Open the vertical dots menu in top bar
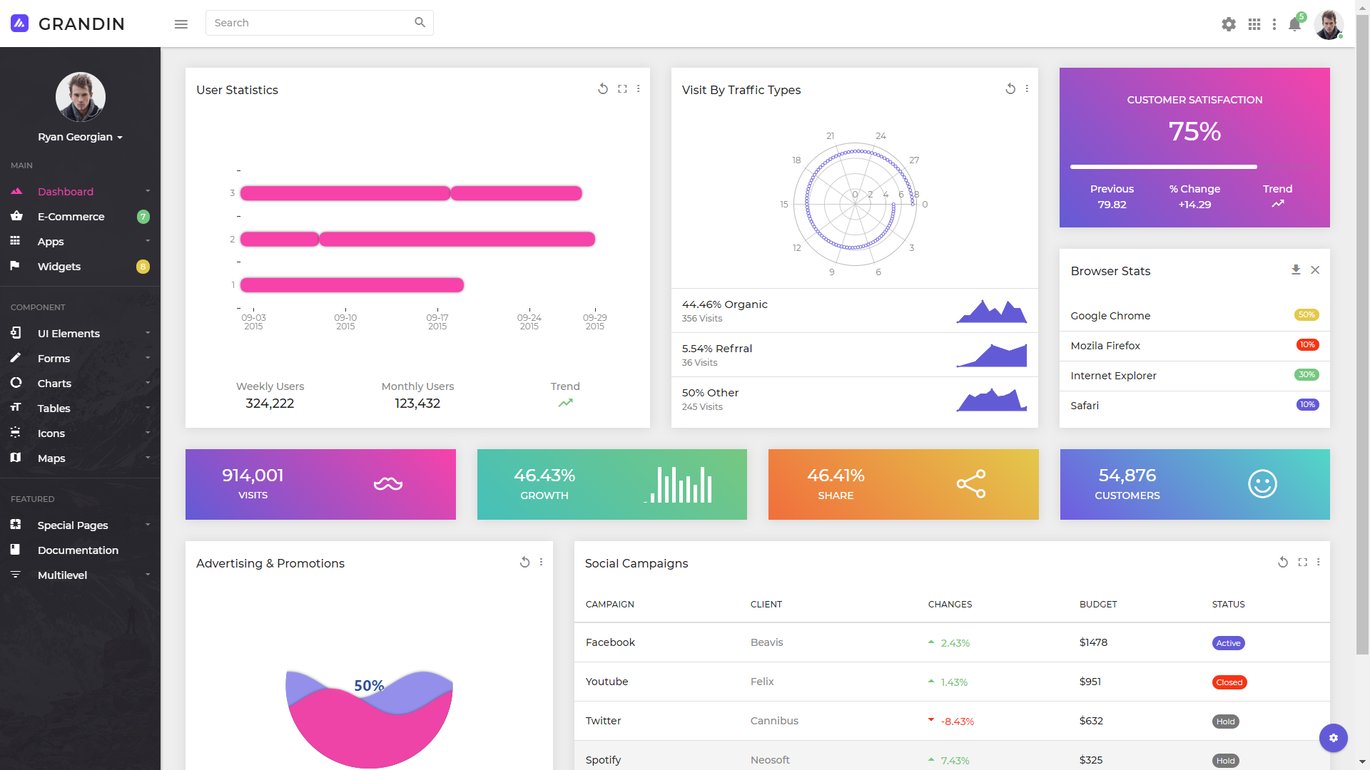Viewport: 1370px width, 770px height. [x=1274, y=24]
